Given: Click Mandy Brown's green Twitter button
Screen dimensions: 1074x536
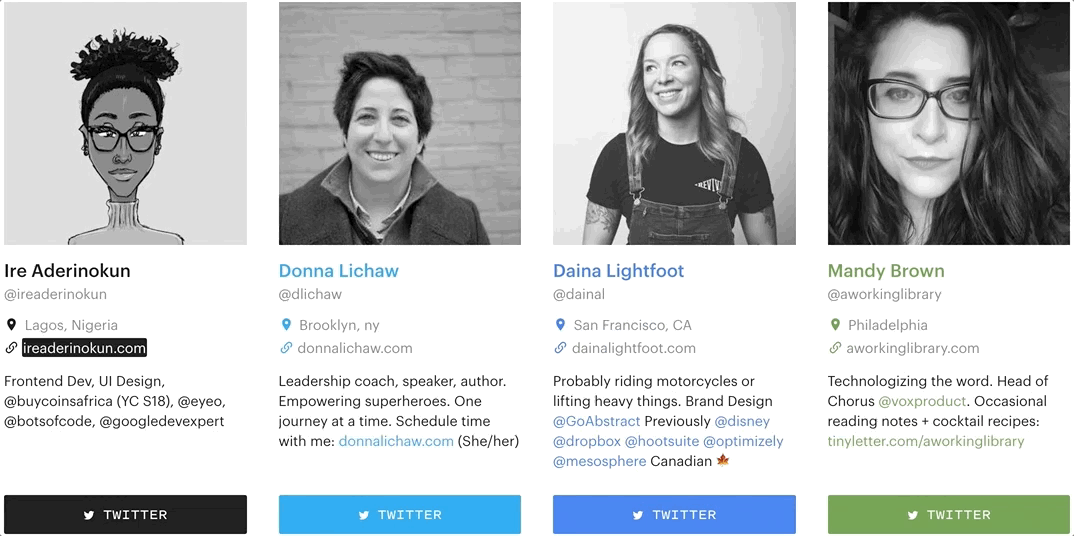Looking at the screenshot, I should [949, 515].
